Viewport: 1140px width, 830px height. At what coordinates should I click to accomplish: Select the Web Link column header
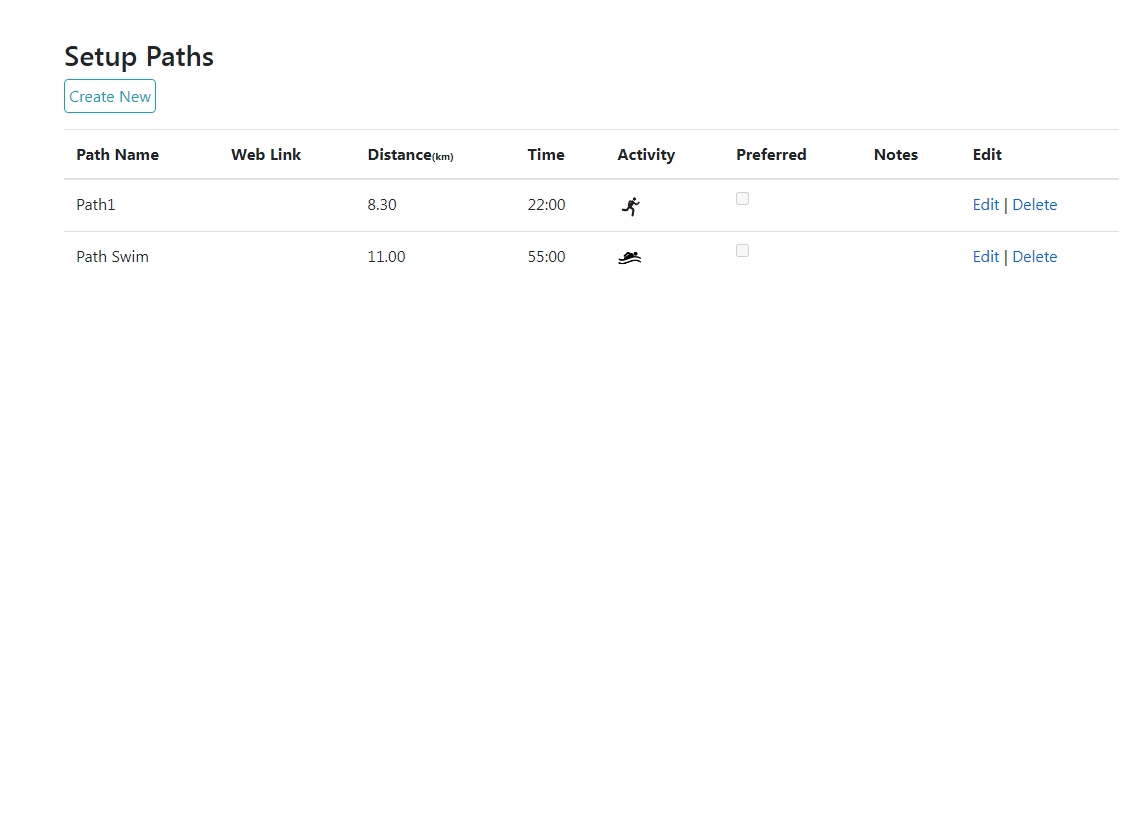tap(266, 155)
